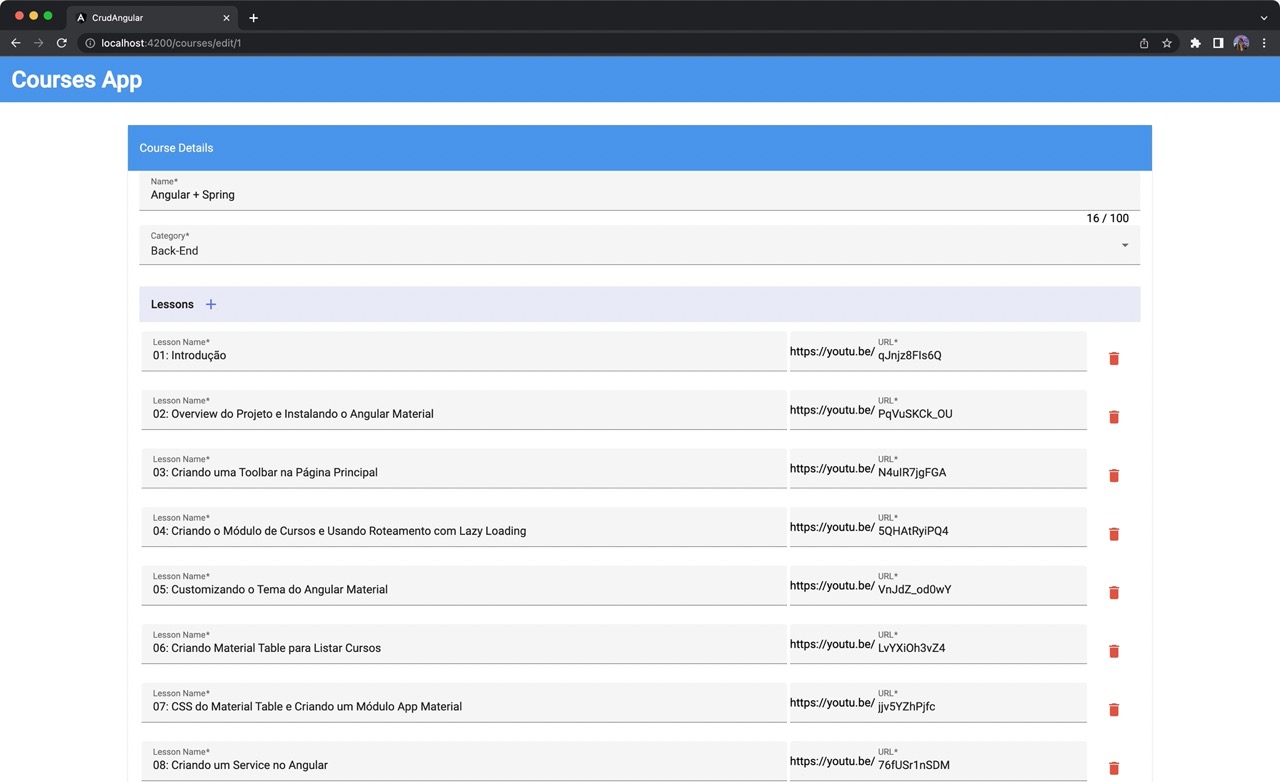The image size is (1280, 782).
Task: Open the tab list chevron at top right
Action: click(x=1264, y=17)
